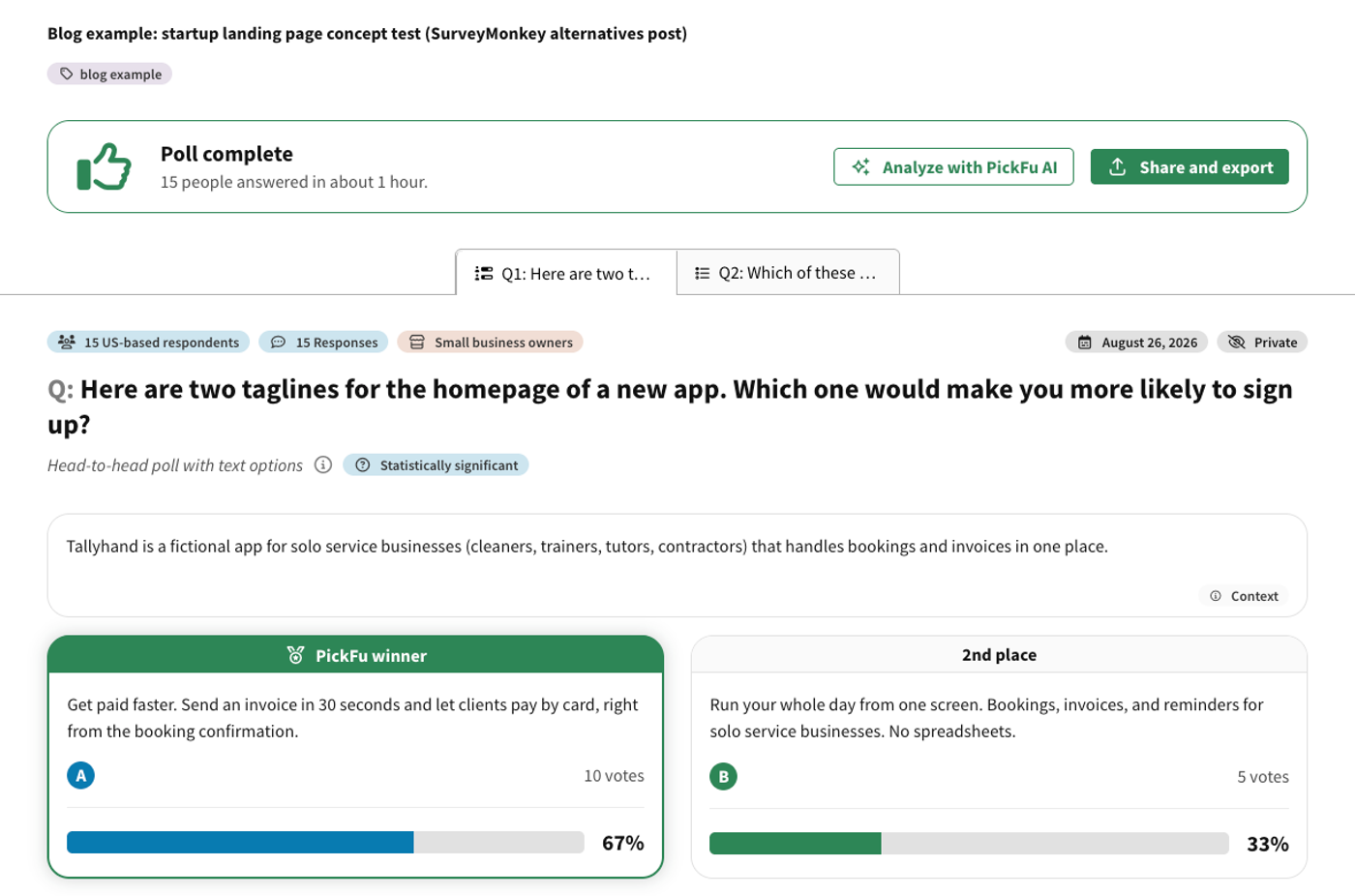Click the 10 votes count
1355x896 pixels.
coord(614,775)
